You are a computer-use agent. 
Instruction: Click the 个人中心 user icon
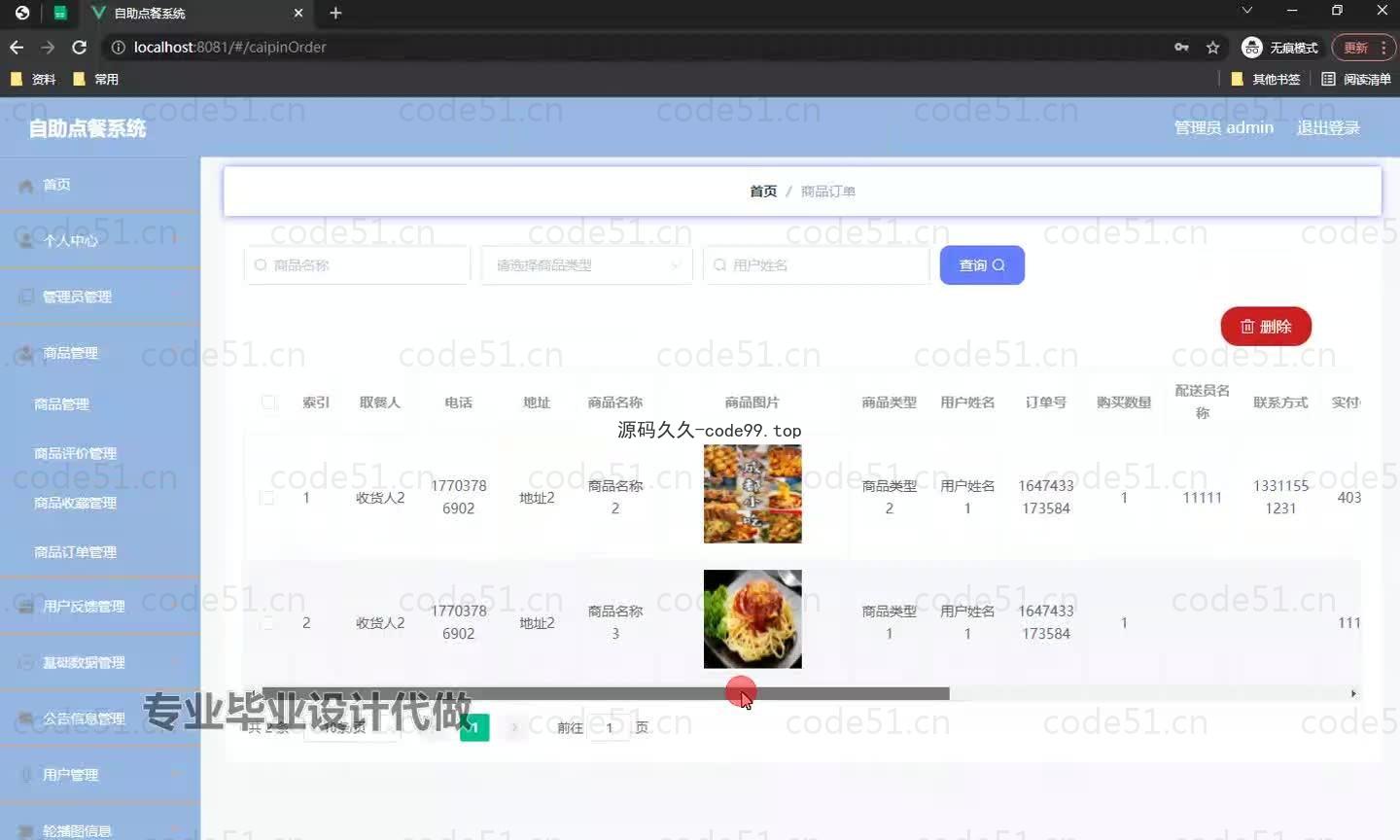26,240
